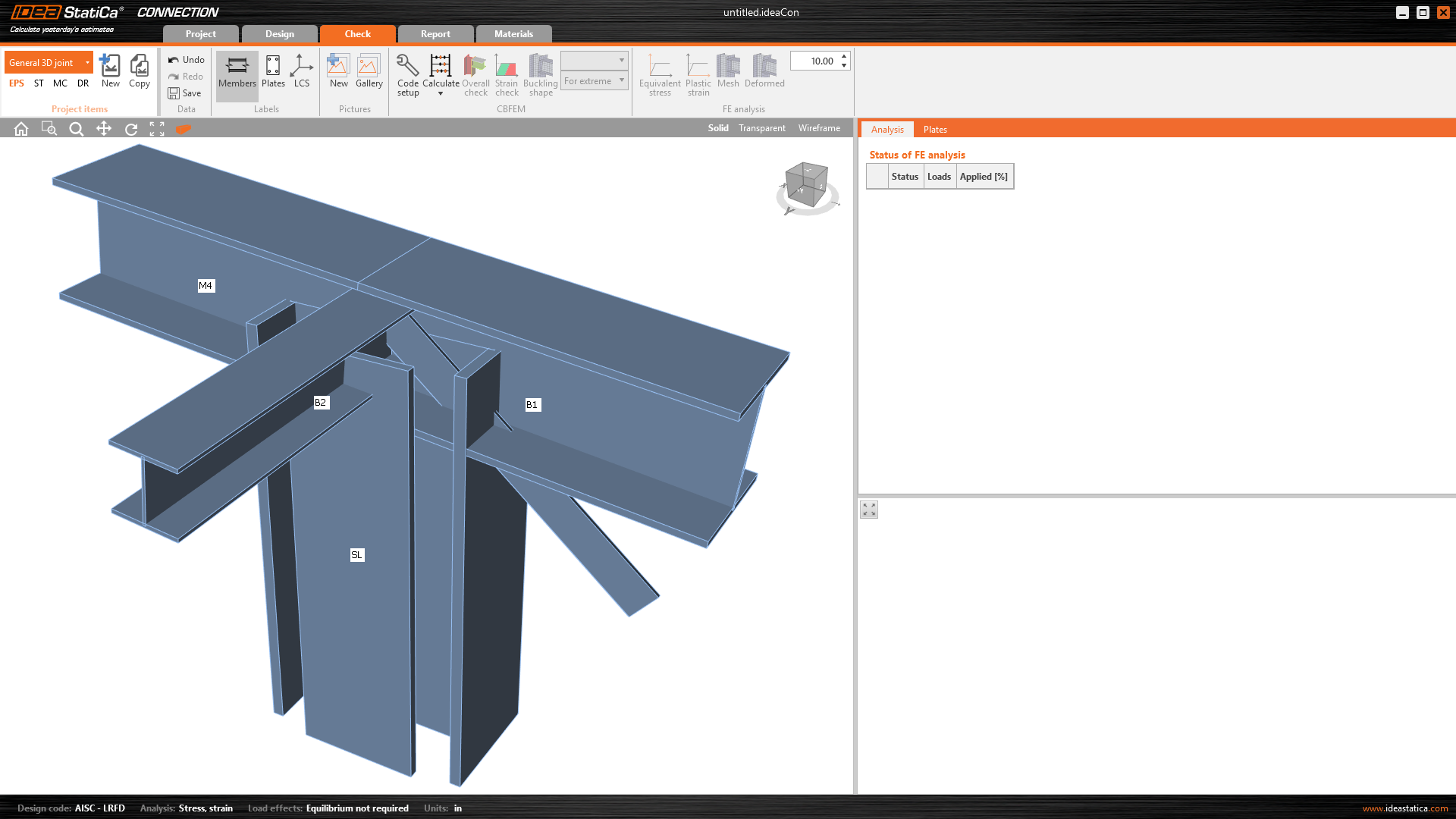Click the Calculate abacus icon
Image resolution: width=1456 pixels, height=819 pixels.
[x=440, y=66]
